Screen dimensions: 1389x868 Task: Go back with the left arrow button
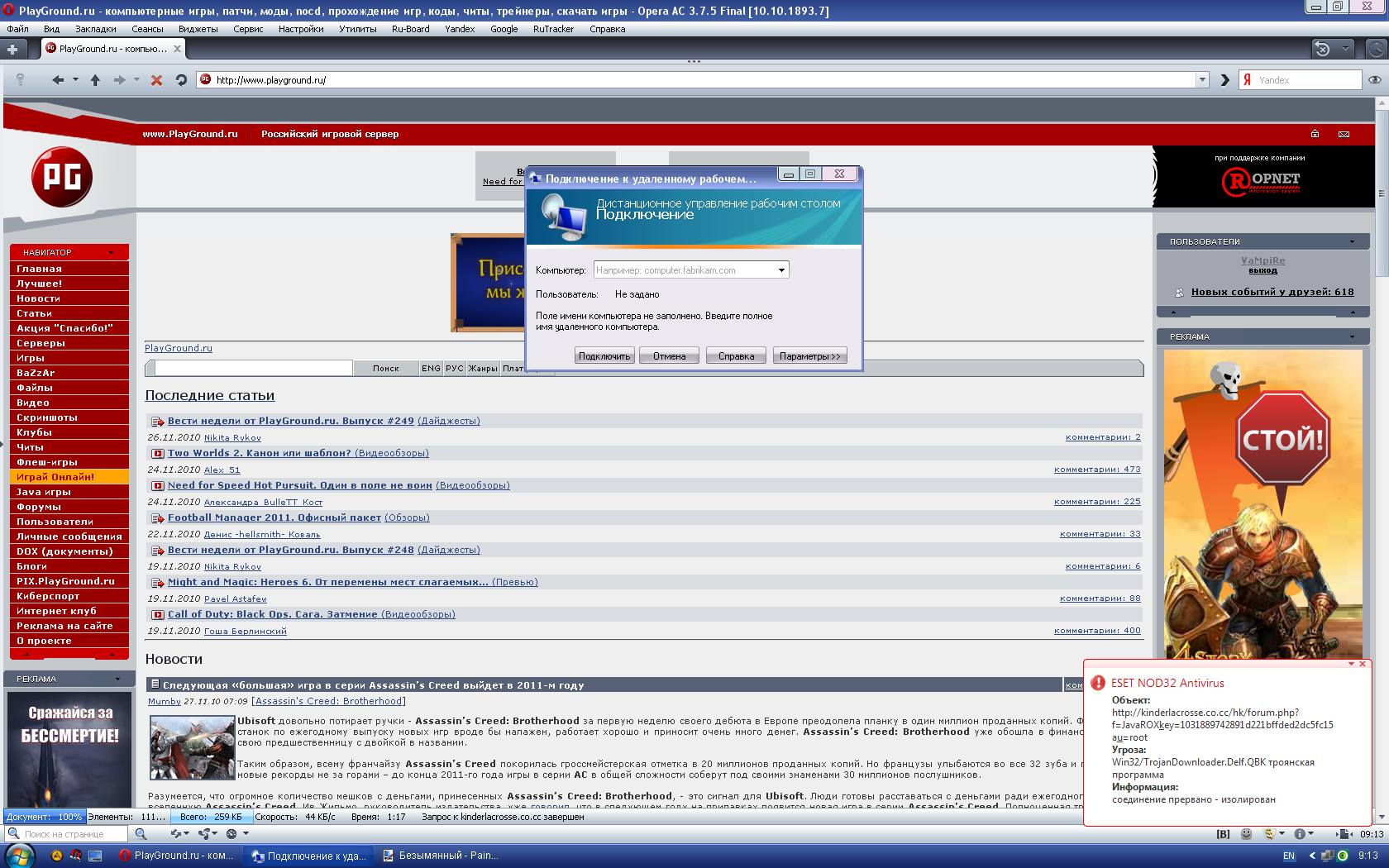57,80
